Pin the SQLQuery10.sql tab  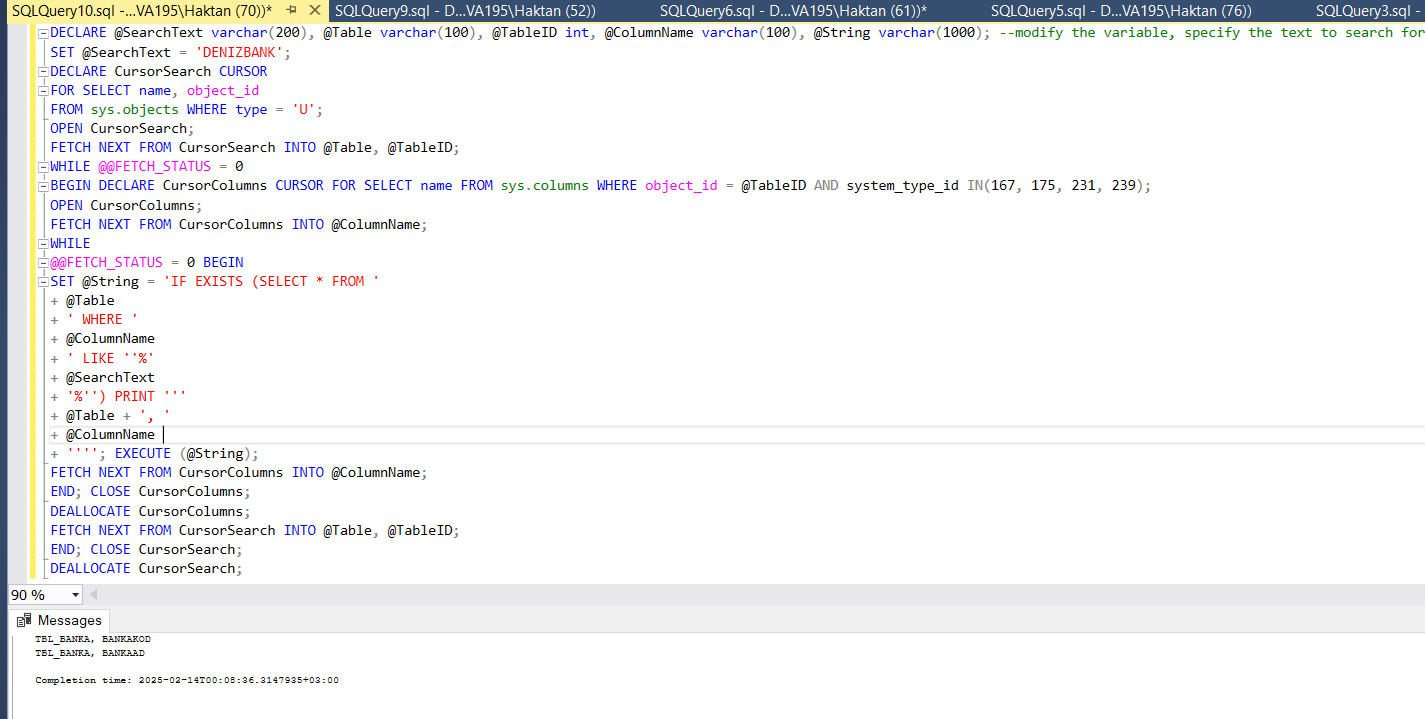click(291, 10)
